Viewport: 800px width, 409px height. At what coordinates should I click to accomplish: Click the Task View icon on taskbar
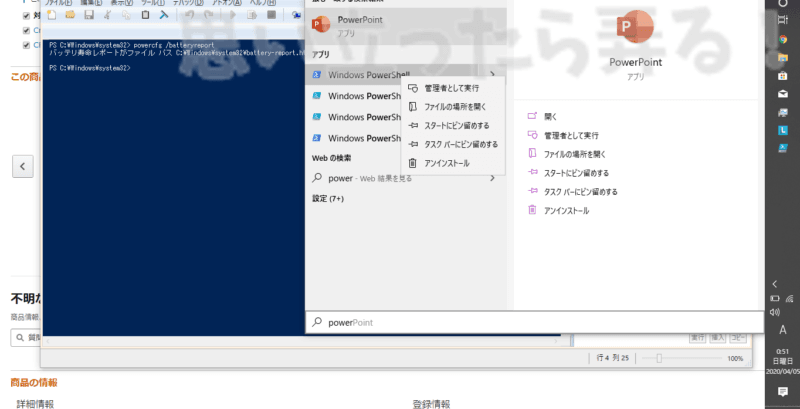pyautogui.click(x=783, y=20)
